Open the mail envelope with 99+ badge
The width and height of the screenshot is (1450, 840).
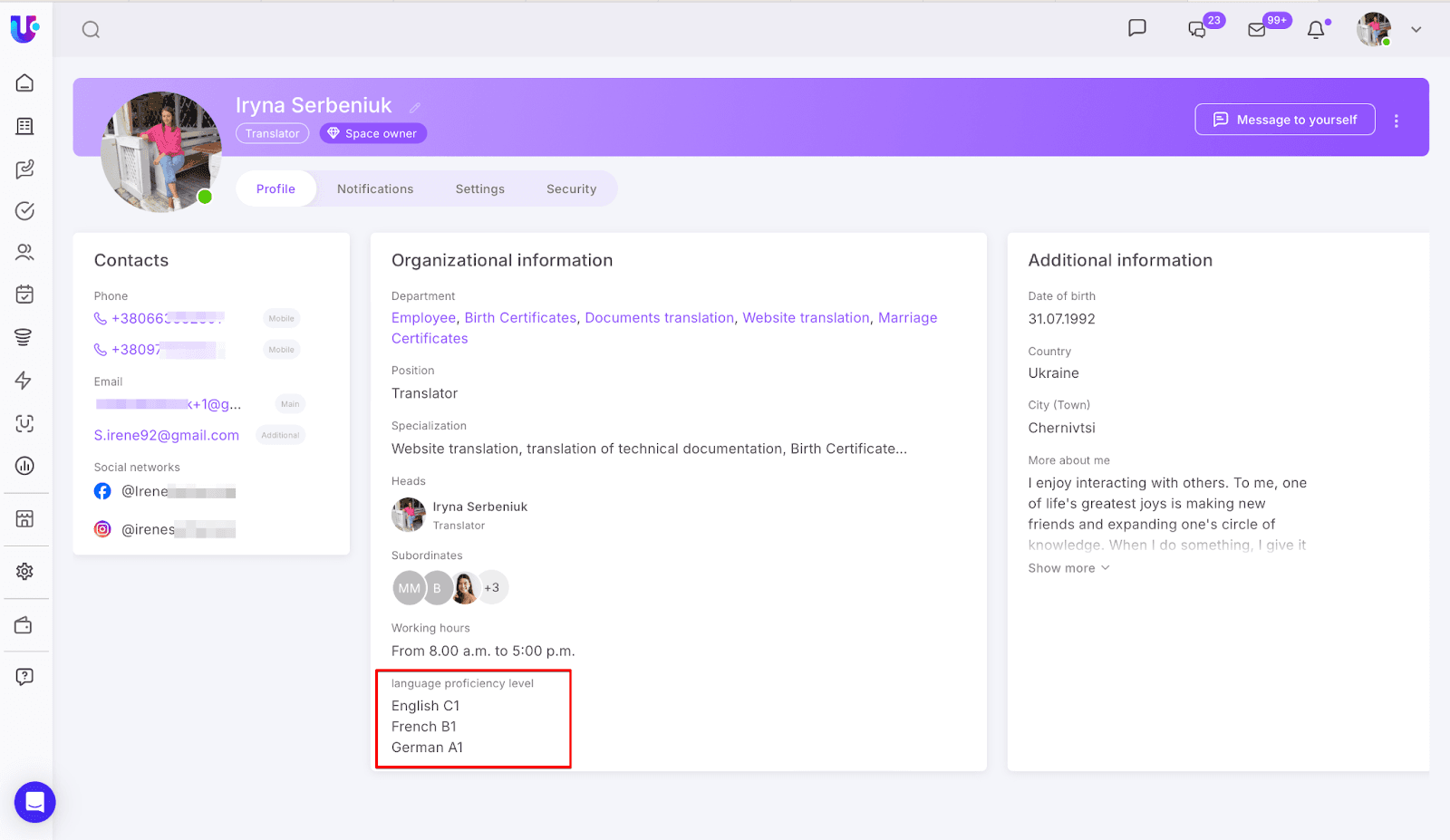(1257, 30)
